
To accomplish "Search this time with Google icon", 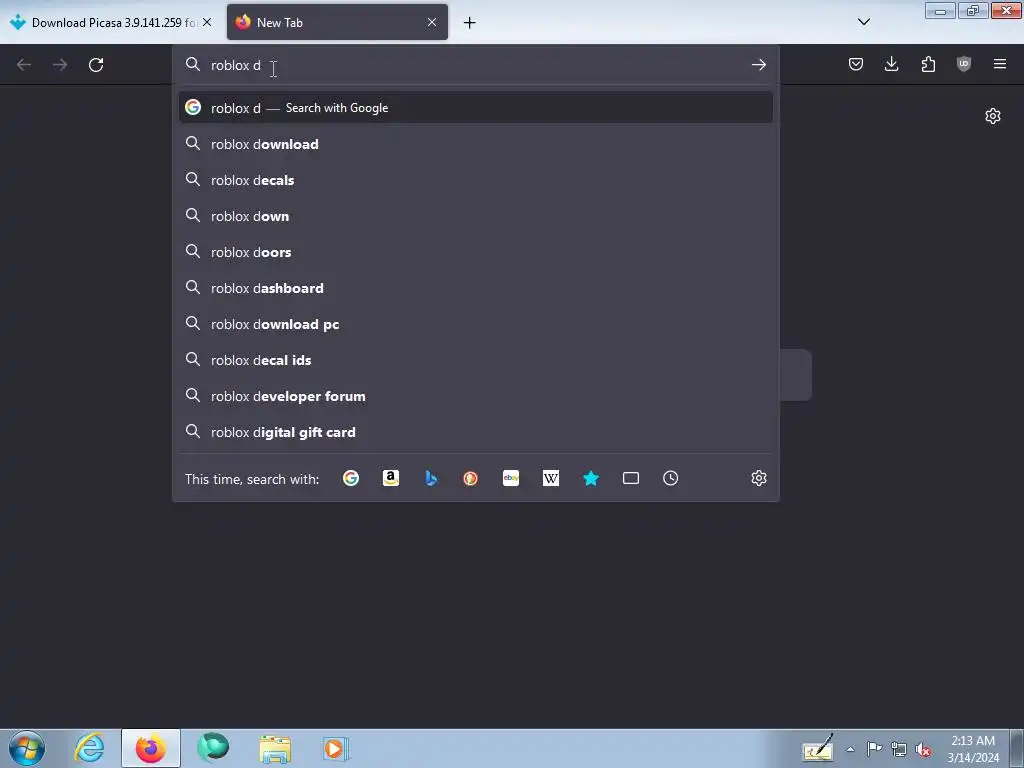I will (351, 478).
